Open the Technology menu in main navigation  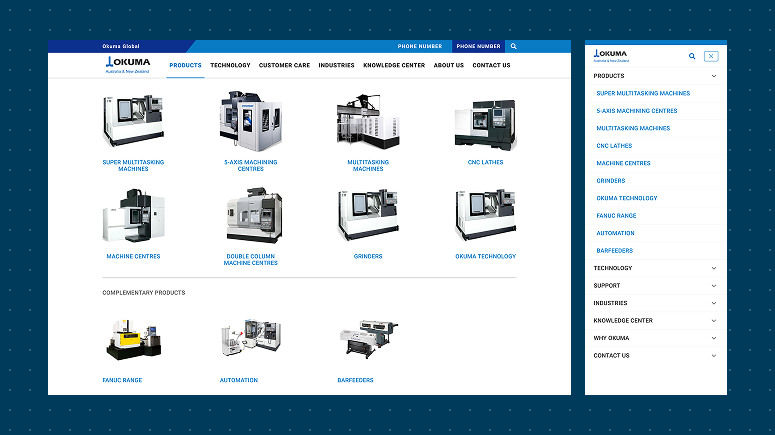(230, 65)
